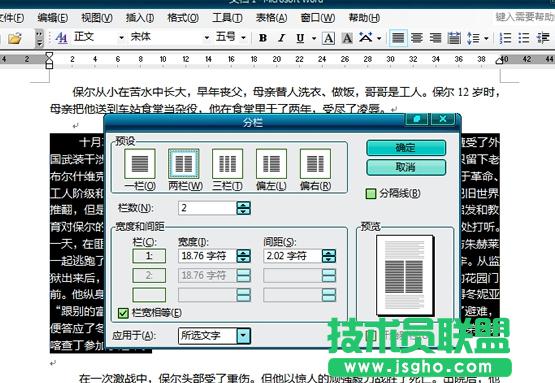Click the toolbar options handle icon

39,38
